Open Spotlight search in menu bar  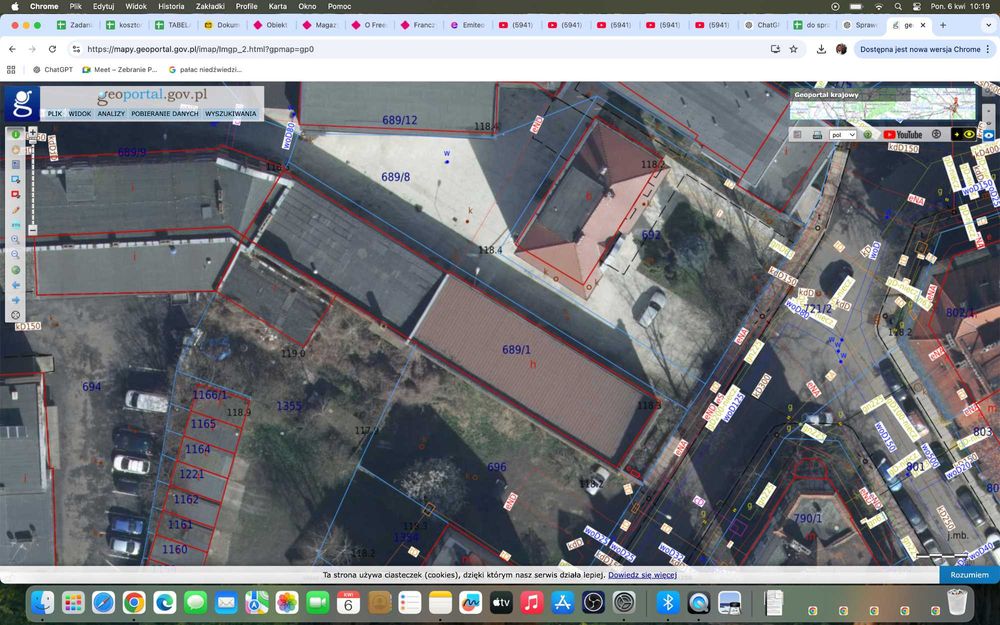click(x=898, y=6)
